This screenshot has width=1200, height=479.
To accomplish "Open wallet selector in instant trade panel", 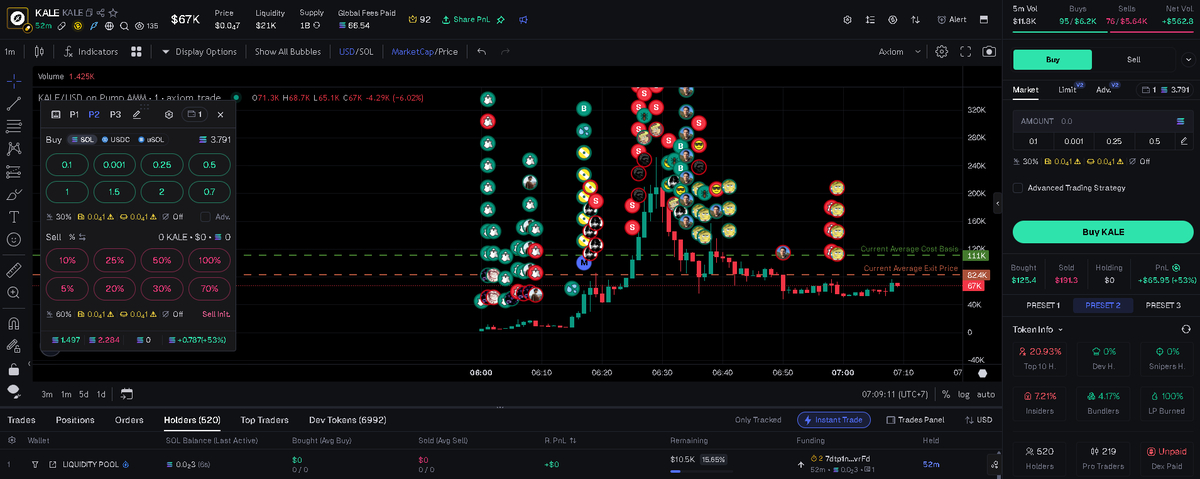I will pyautogui.click(x=193, y=115).
